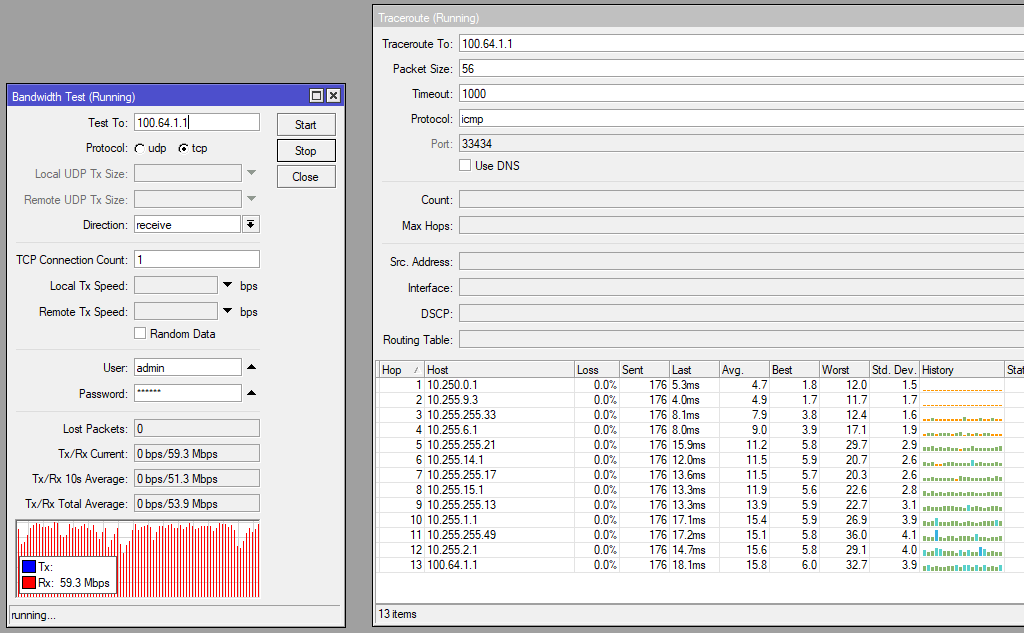This screenshot has height=633, width=1024.
Task: Expand the Local Tx Speed field arrow
Action: (x=227, y=285)
